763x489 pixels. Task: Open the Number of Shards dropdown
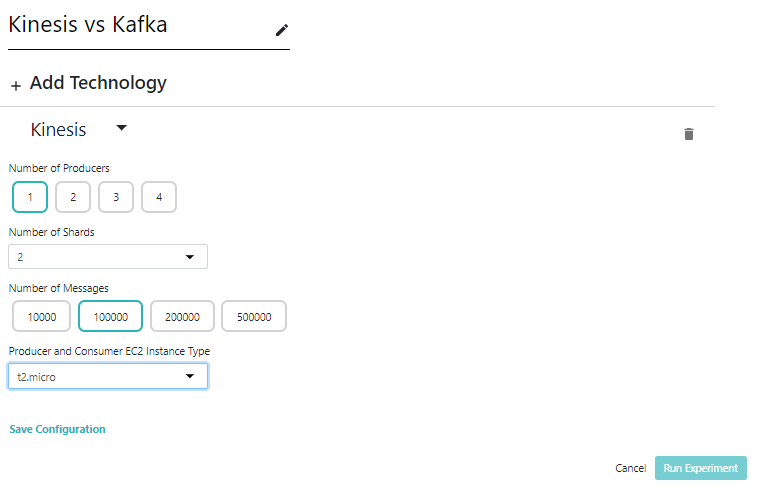[x=108, y=257]
